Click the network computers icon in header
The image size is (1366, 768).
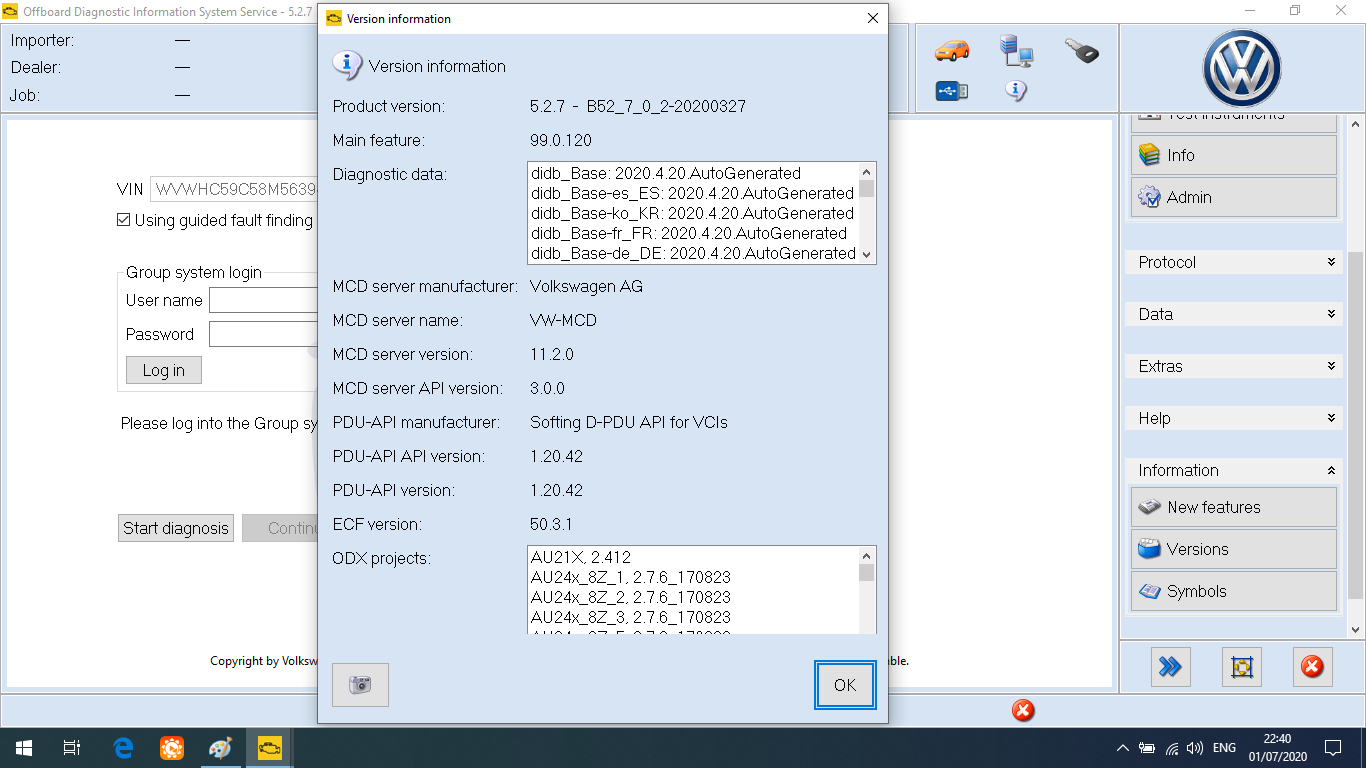tap(1016, 50)
